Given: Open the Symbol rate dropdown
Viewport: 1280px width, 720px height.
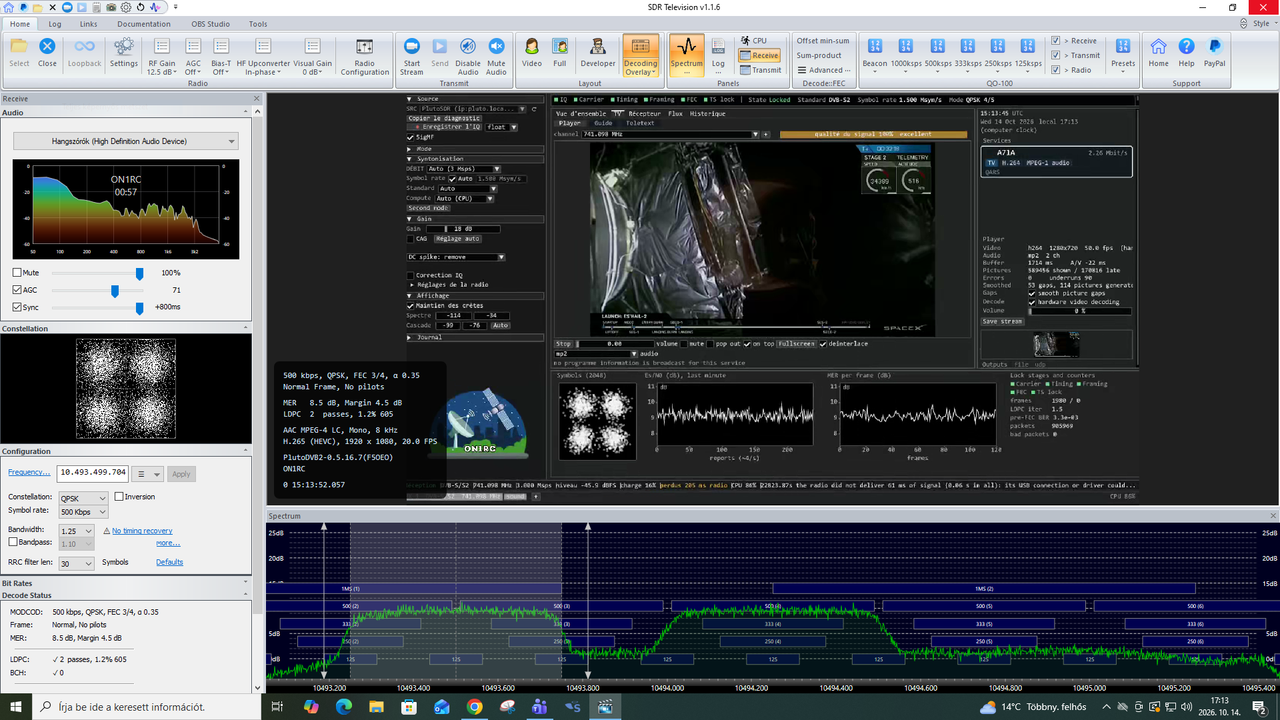Looking at the screenshot, I should pos(83,512).
